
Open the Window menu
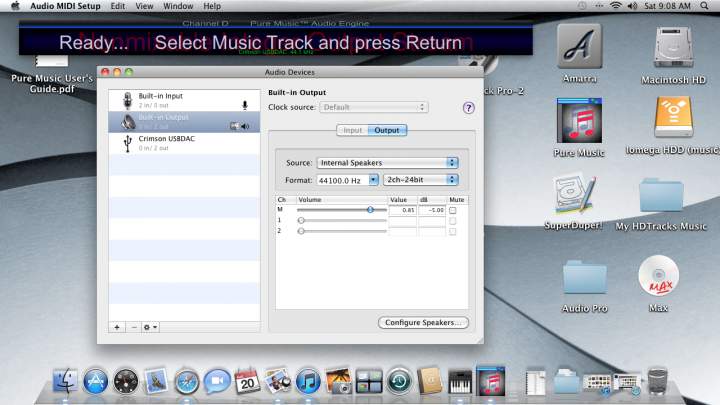(178, 6)
